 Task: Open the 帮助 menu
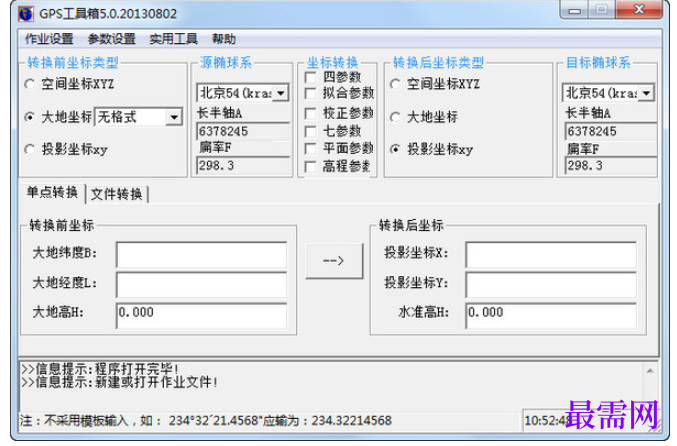[x=224, y=39]
